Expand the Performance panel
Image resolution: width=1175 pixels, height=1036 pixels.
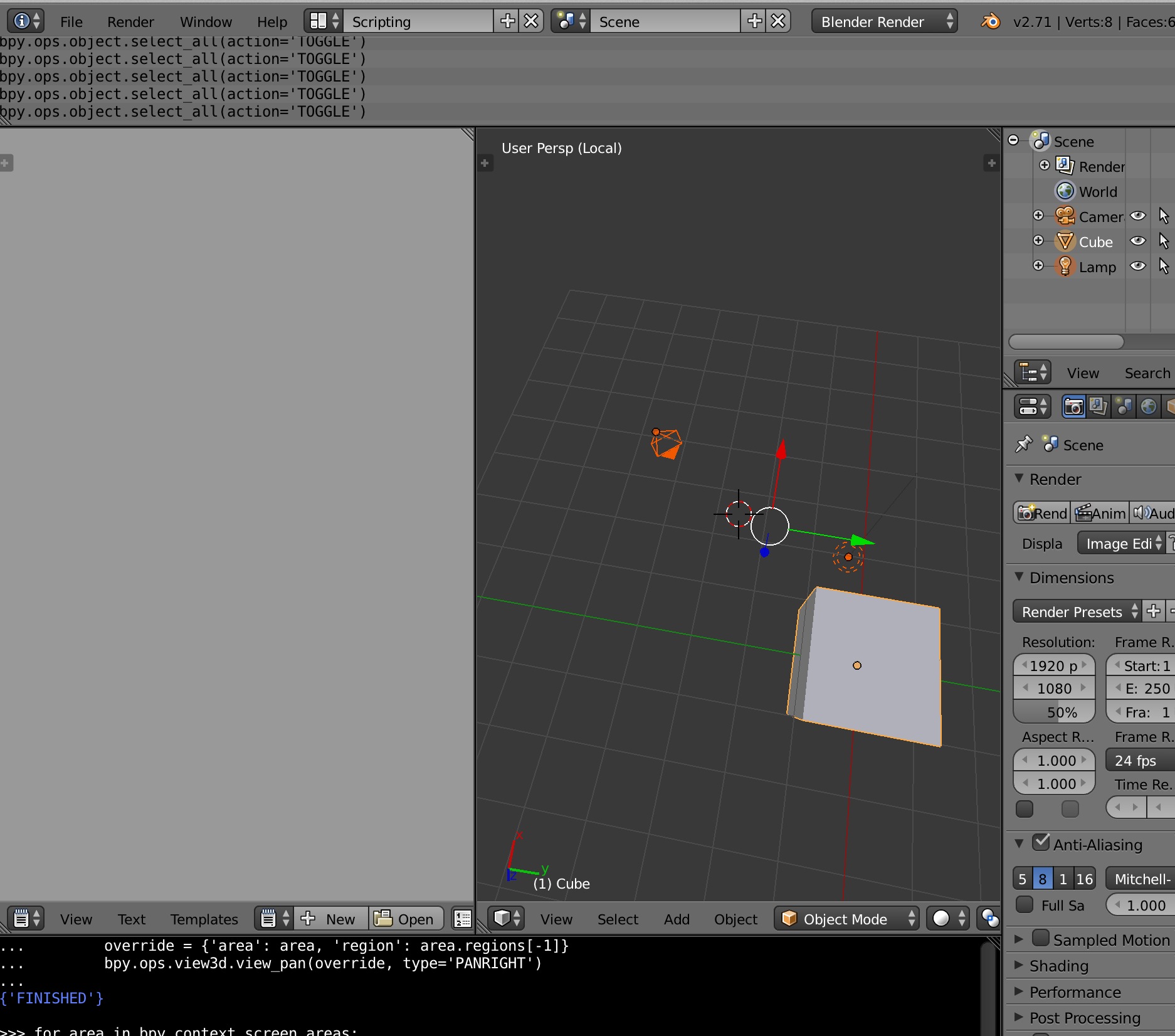tap(1020, 992)
